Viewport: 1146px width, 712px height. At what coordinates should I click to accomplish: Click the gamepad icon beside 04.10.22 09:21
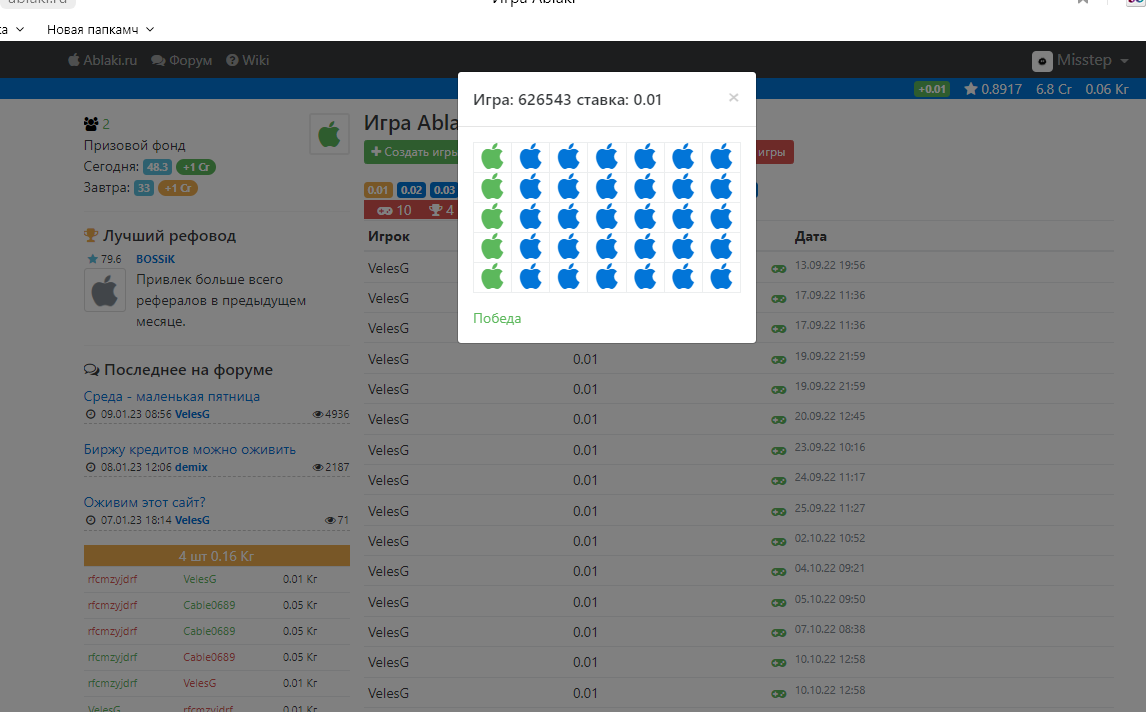tap(778, 572)
